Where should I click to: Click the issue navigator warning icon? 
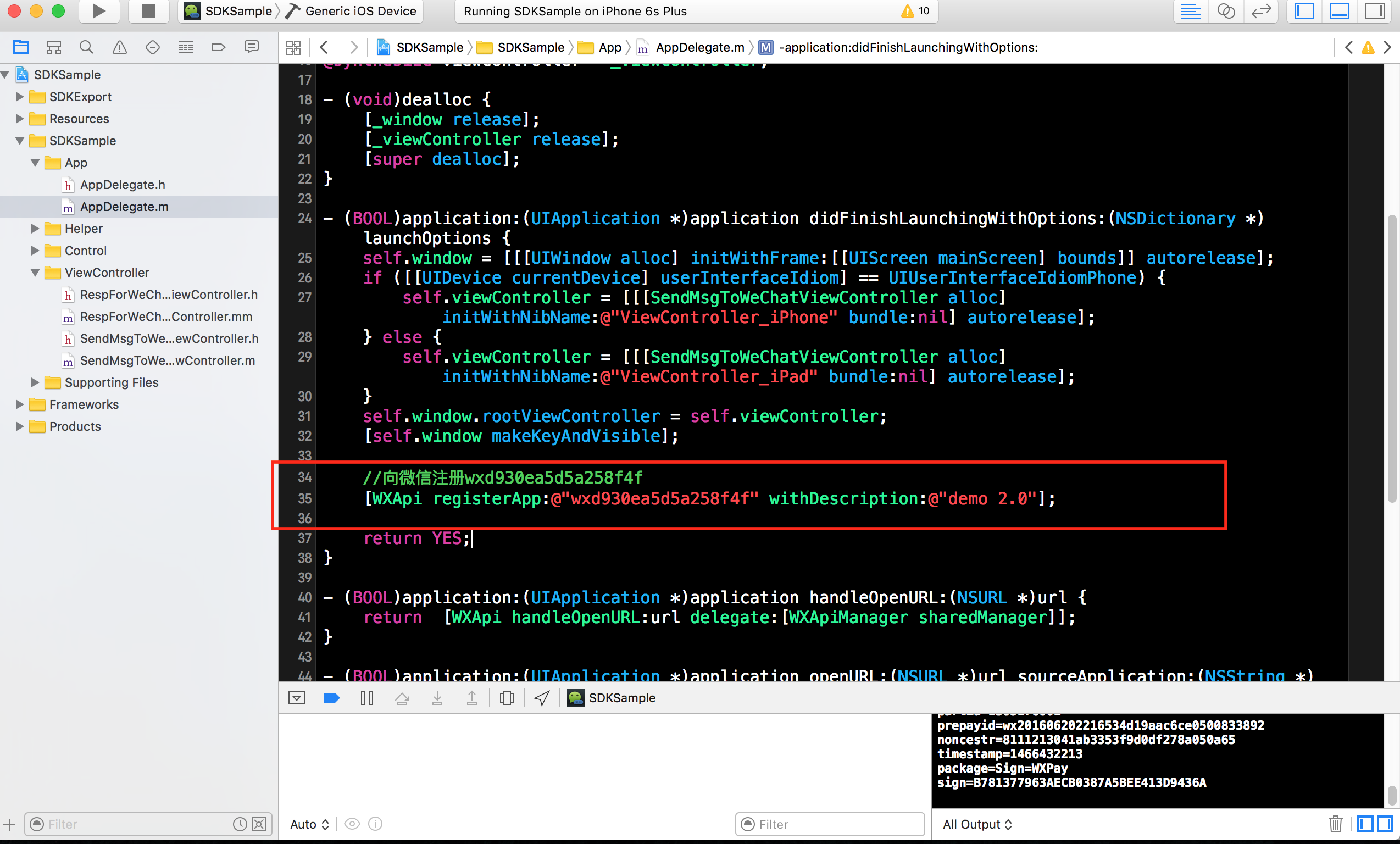pyautogui.click(x=120, y=47)
